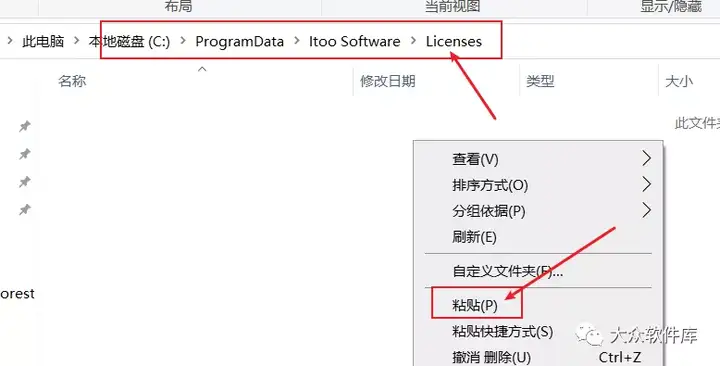The height and width of the screenshot is (366, 720).
Task: Click 此电脑 in the address breadcrumb
Action: [43, 41]
